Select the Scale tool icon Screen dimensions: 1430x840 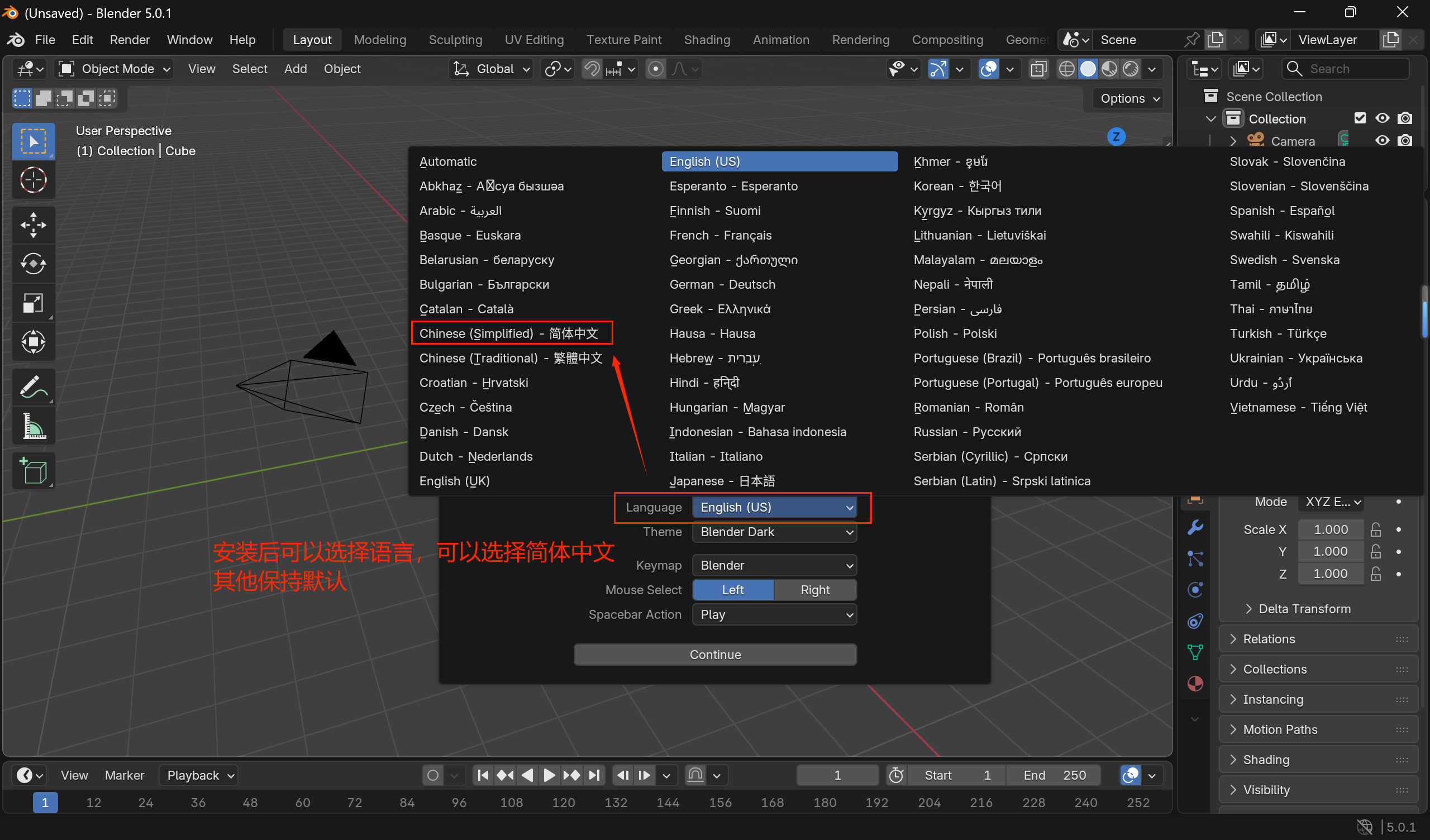pos(33,303)
